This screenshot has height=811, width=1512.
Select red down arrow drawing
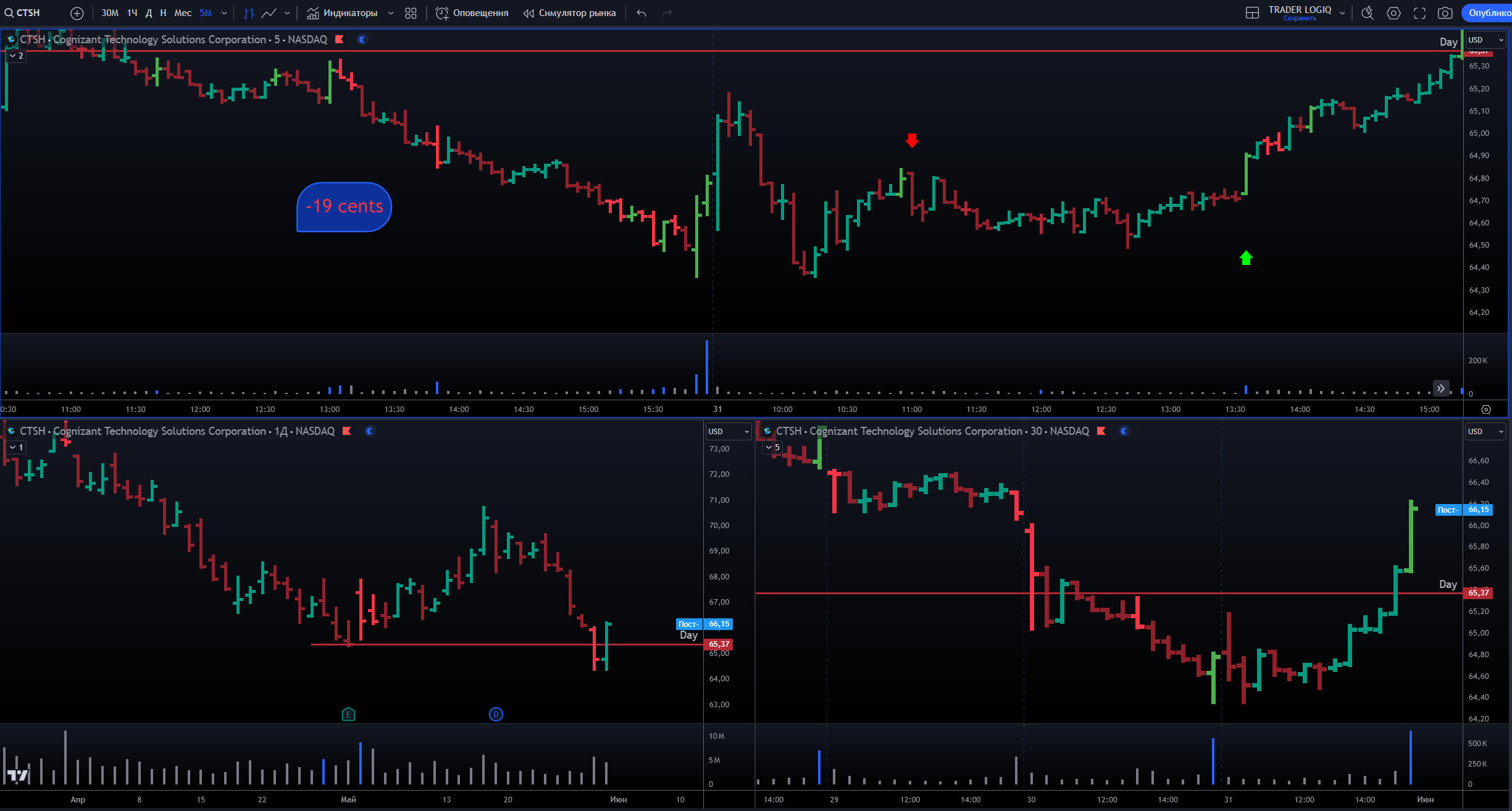coord(912,140)
